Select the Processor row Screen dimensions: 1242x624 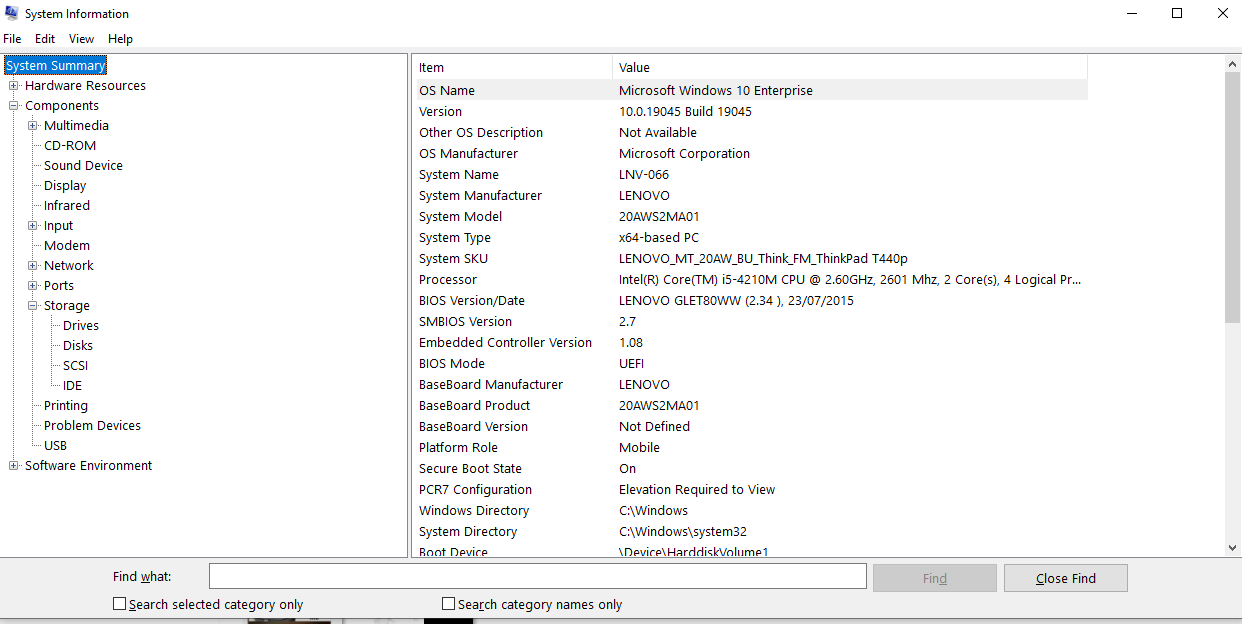(x=750, y=279)
